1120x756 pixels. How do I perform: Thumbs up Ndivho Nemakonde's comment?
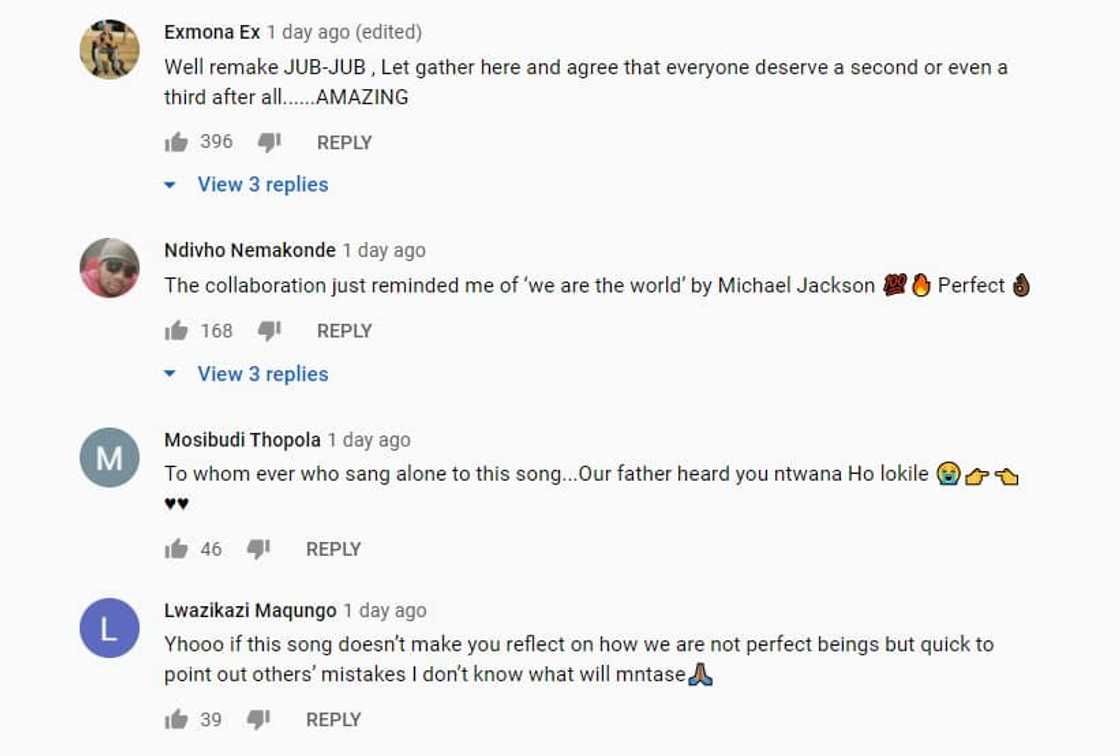(176, 331)
